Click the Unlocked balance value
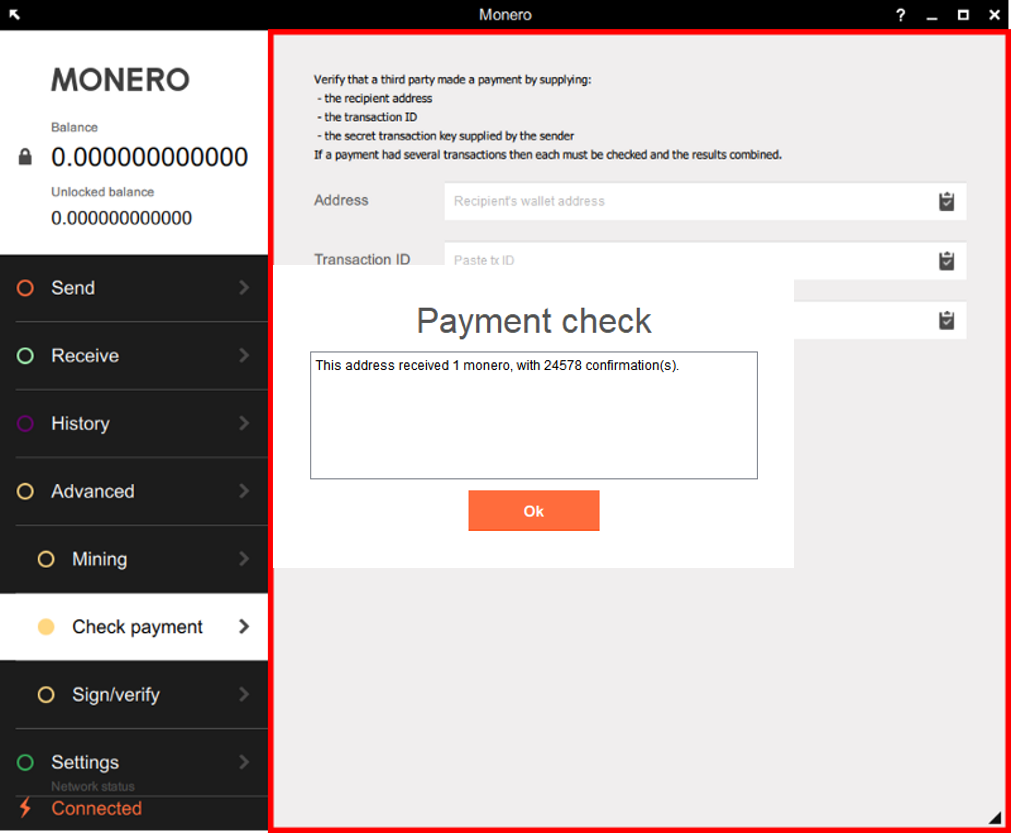The image size is (1011, 833). 121,218
